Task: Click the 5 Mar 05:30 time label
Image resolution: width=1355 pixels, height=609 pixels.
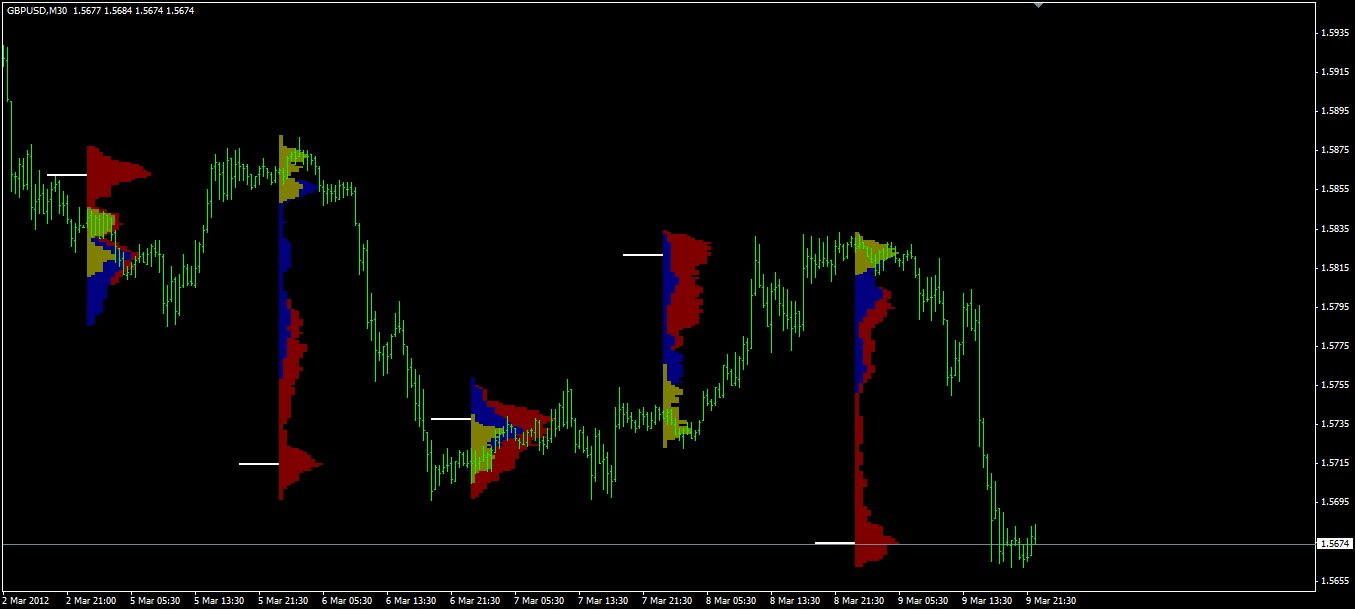Action: click(155, 601)
